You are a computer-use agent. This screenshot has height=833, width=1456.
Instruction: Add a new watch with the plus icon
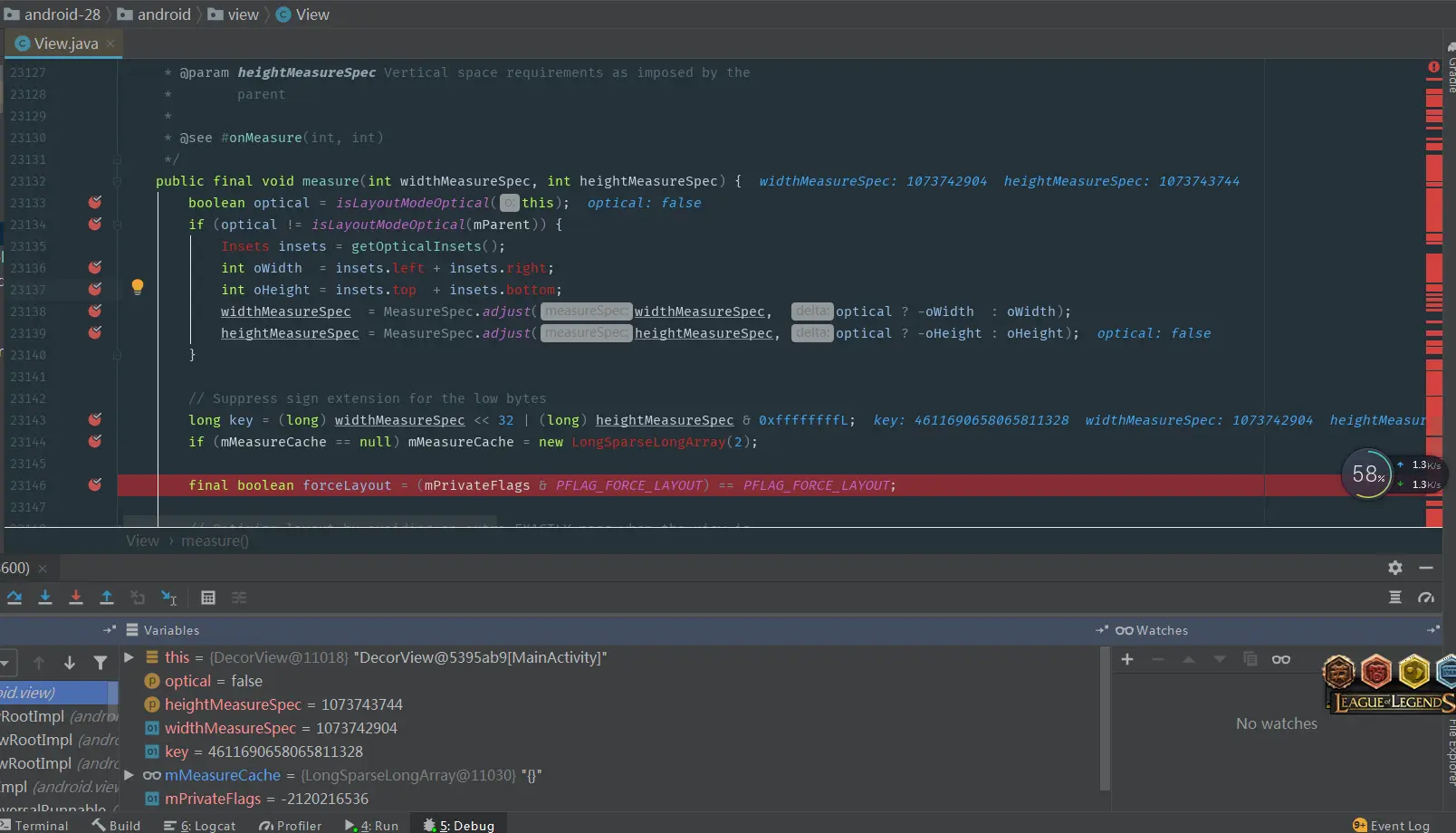[1127, 659]
